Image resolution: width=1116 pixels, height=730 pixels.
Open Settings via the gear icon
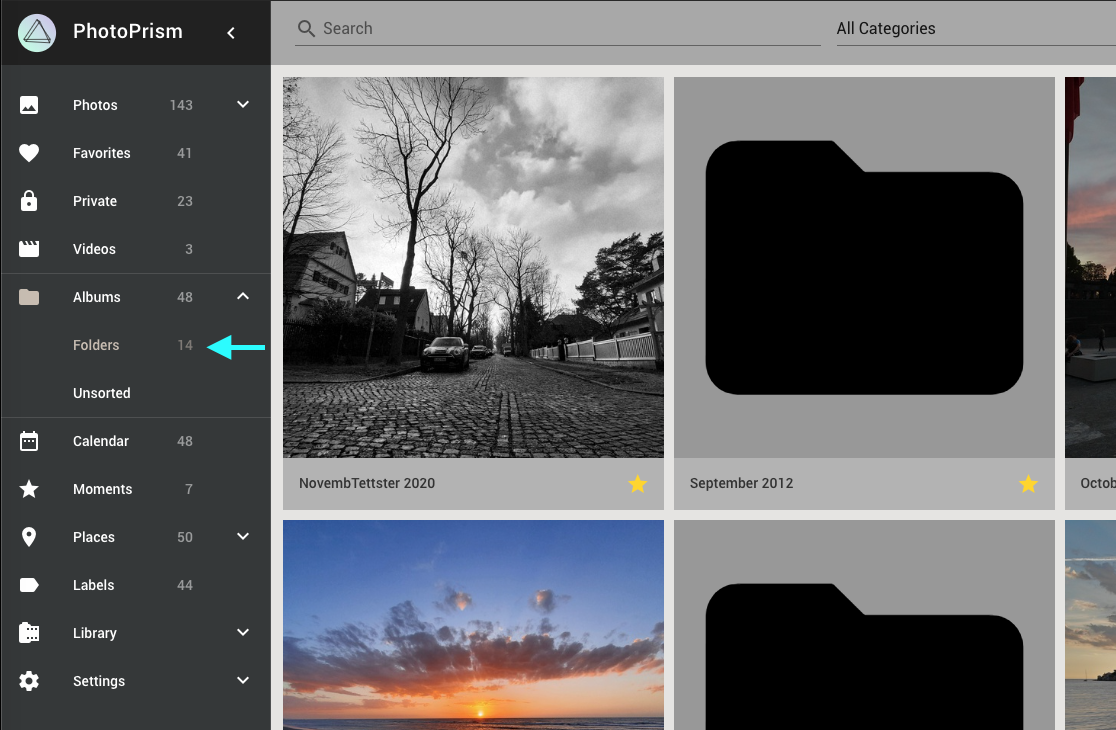coord(29,681)
